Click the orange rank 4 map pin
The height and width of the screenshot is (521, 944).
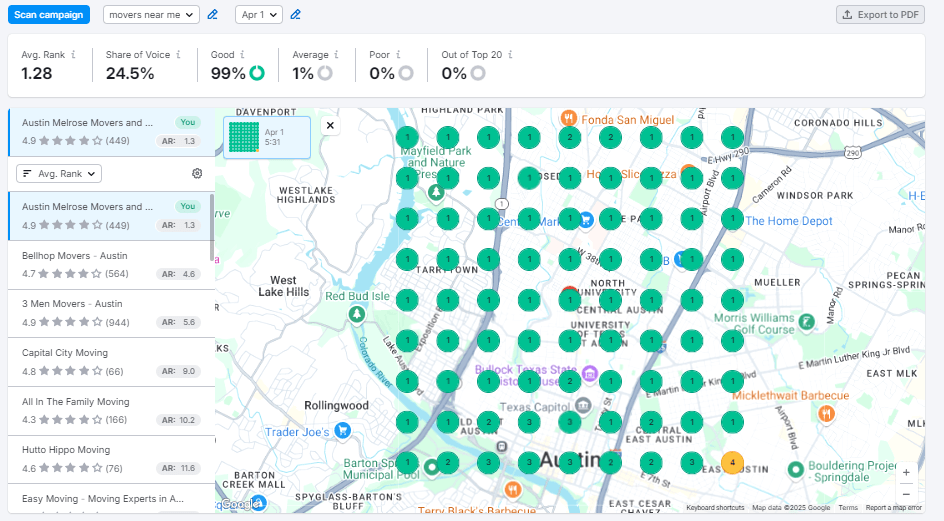coord(732,463)
